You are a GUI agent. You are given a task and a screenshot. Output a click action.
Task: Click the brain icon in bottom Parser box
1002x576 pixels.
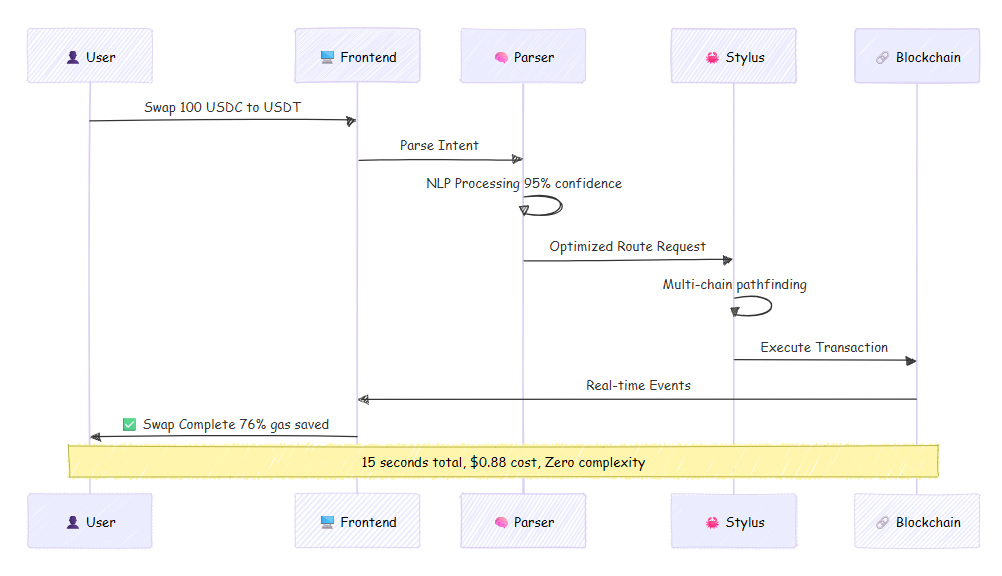pyautogui.click(x=501, y=522)
